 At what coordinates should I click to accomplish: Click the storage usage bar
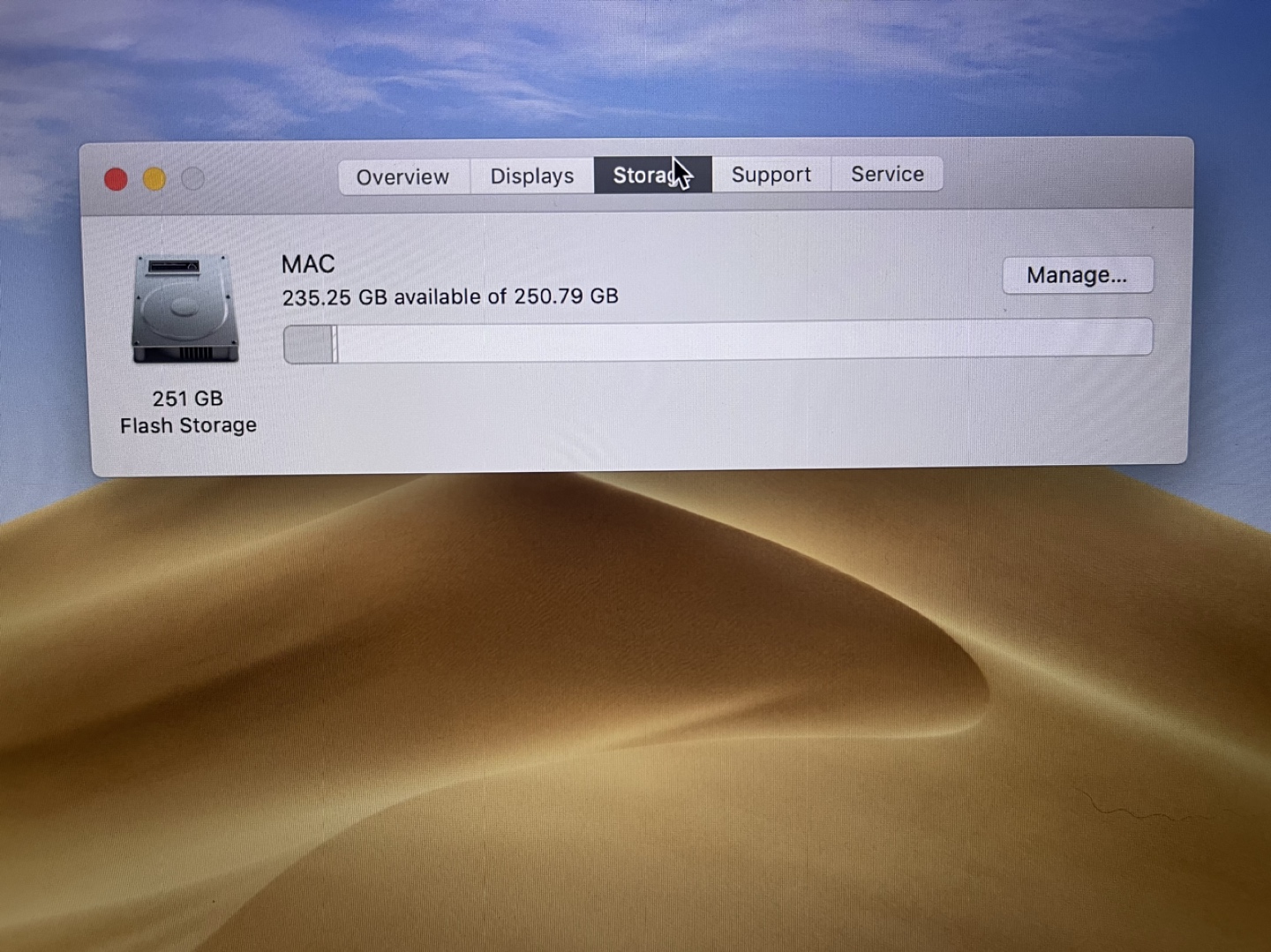tap(718, 341)
